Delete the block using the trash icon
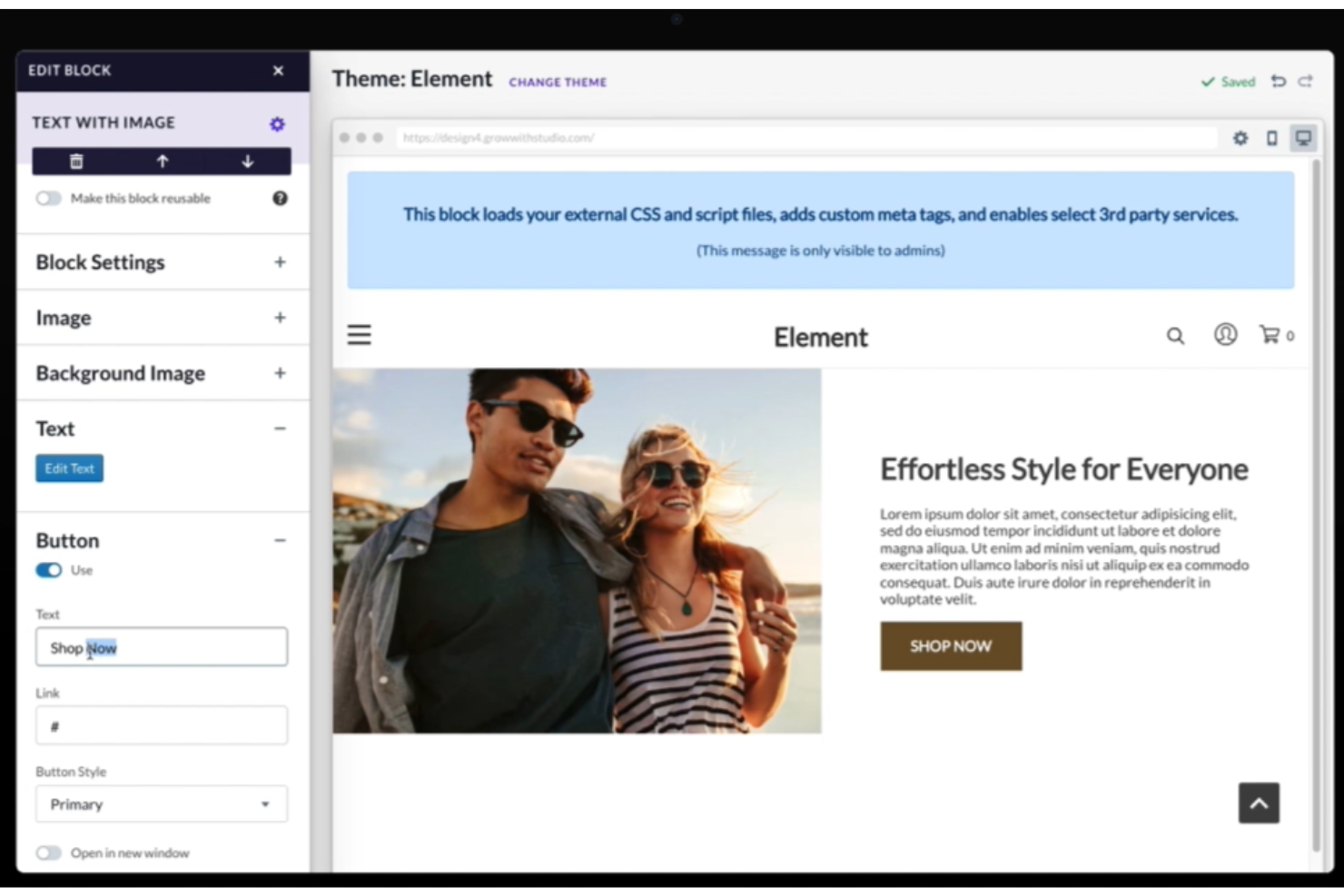 pos(76,161)
